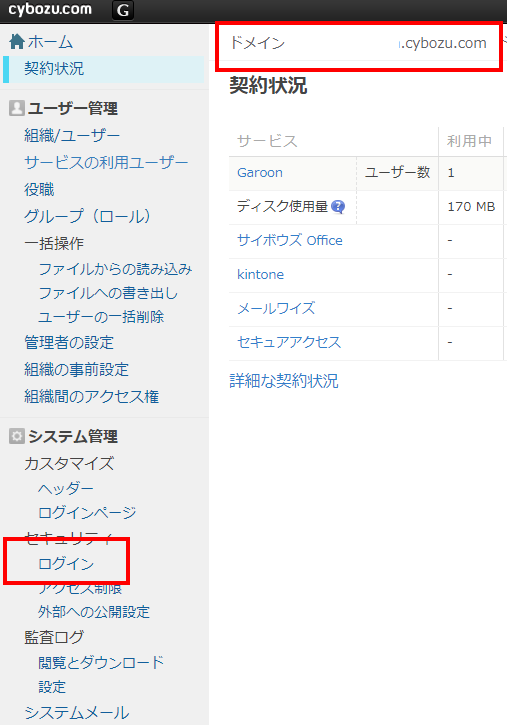507x725 pixels.
Task: Open 外部への公開設定
Action: (94, 612)
